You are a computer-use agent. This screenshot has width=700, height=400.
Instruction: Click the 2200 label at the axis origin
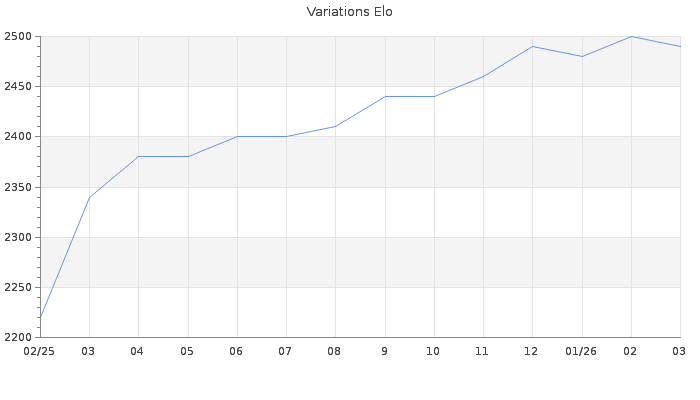[x=19, y=337]
